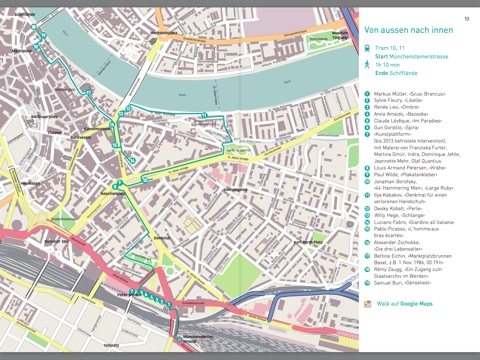Select legend entry Bettina Eichin, Marktplatzbrunnen
The image size is (480, 360).
[408, 259]
